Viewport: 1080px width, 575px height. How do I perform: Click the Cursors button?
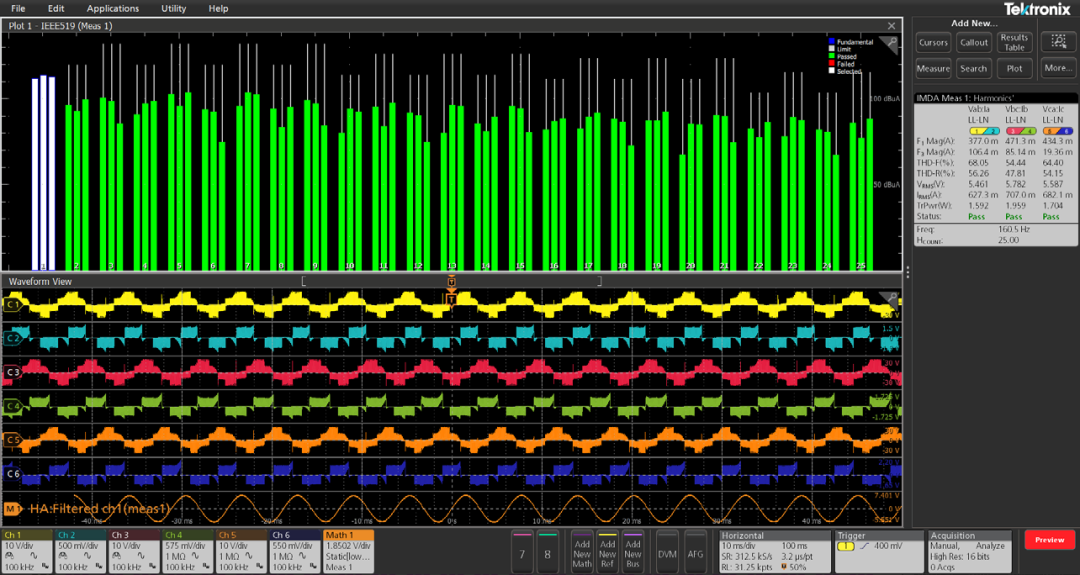933,42
